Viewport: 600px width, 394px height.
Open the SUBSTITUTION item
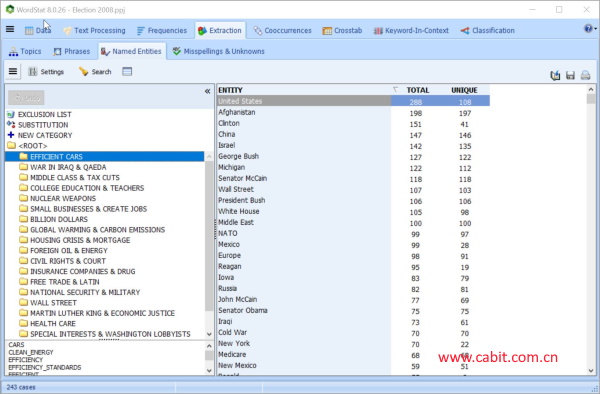point(38,125)
